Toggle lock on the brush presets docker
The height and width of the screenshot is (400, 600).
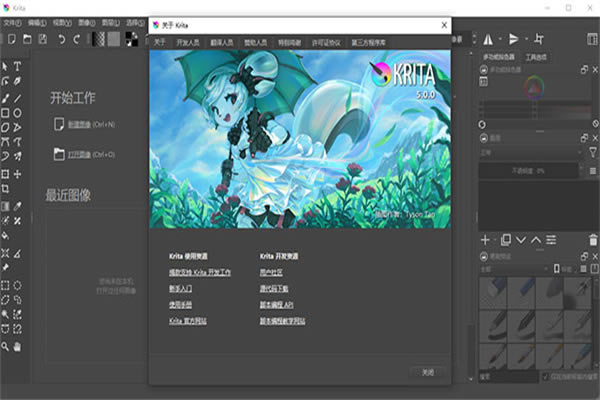coord(484,256)
